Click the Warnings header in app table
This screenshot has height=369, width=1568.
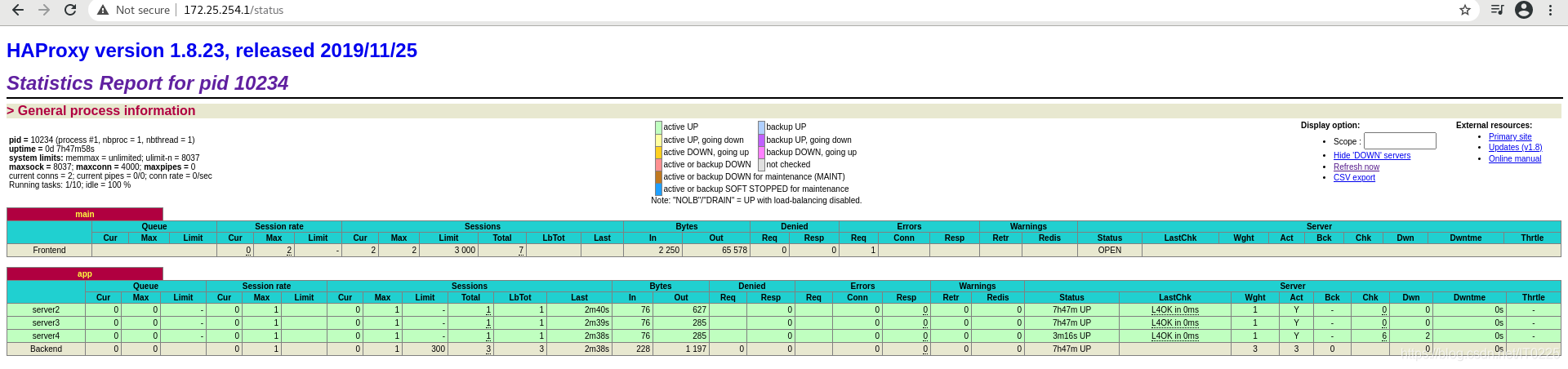coord(977,286)
